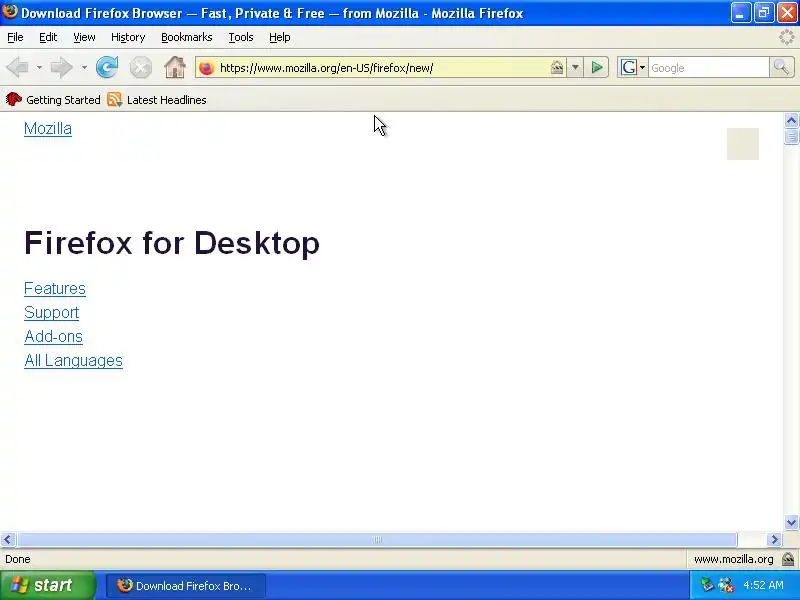Minimize the Firefox window
This screenshot has width=800, height=600.
[741, 12]
